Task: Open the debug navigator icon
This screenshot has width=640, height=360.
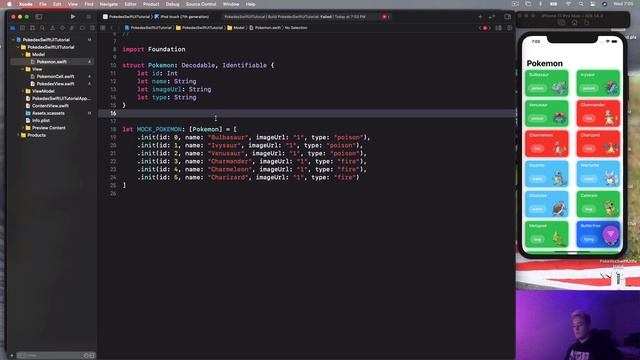Action: point(72,28)
